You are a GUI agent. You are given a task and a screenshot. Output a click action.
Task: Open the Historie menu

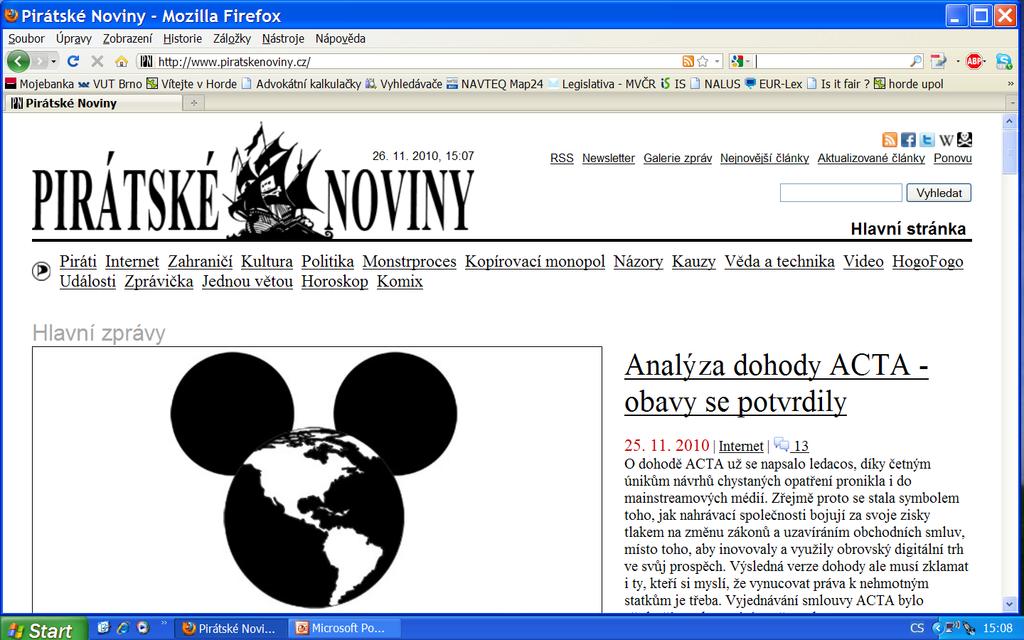[x=182, y=39]
